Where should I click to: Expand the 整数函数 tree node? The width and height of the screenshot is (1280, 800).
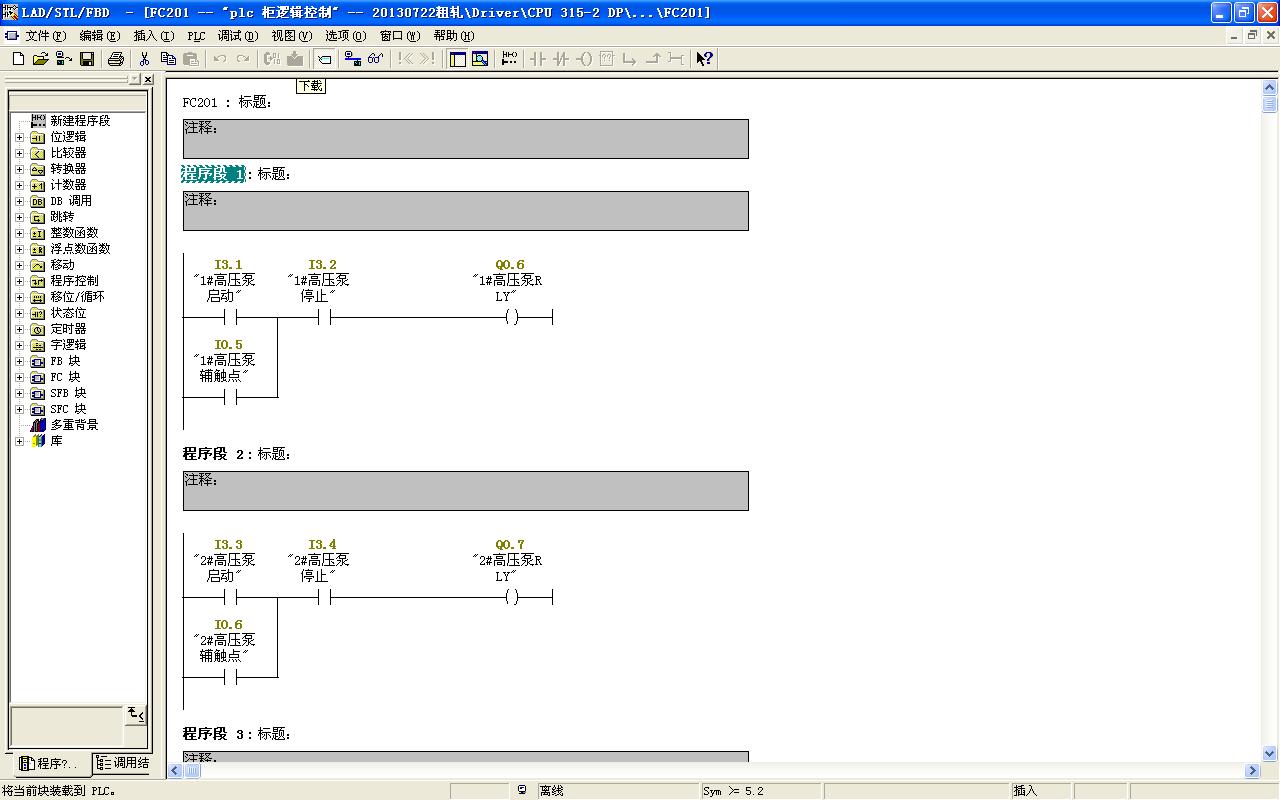click(x=19, y=233)
